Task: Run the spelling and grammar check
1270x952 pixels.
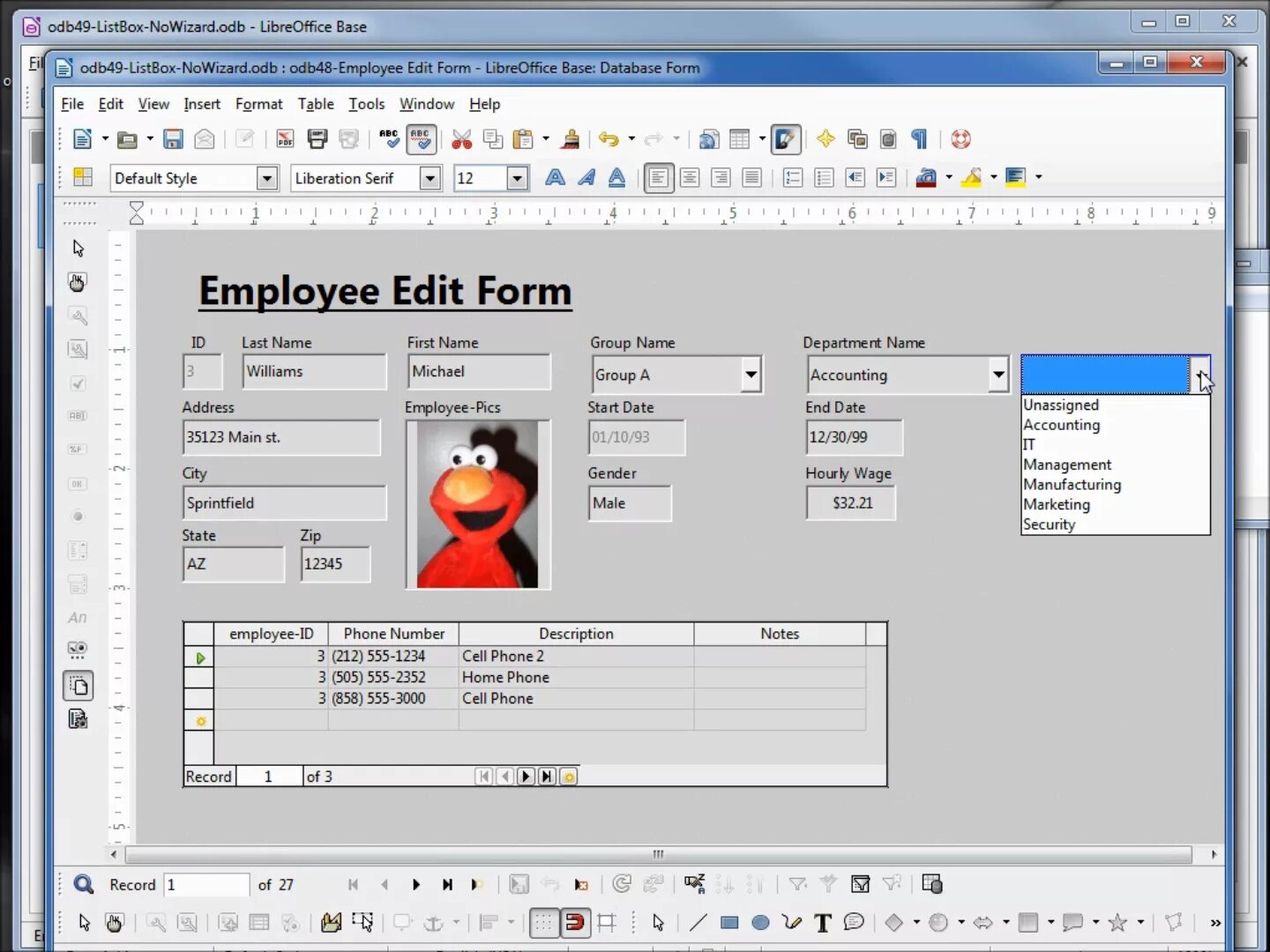Action: (388, 139)
